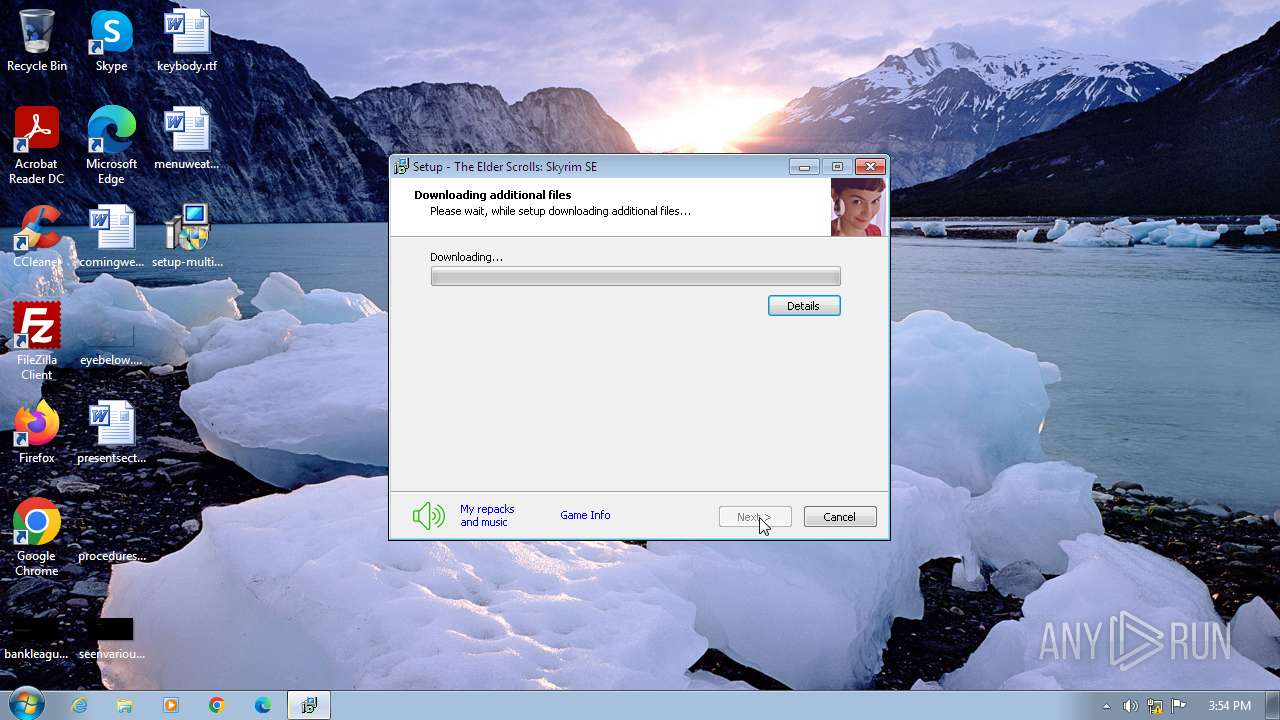The image size is (1280, 720).
Task: Open the Windows Start menu
Action: pos(26,705)
